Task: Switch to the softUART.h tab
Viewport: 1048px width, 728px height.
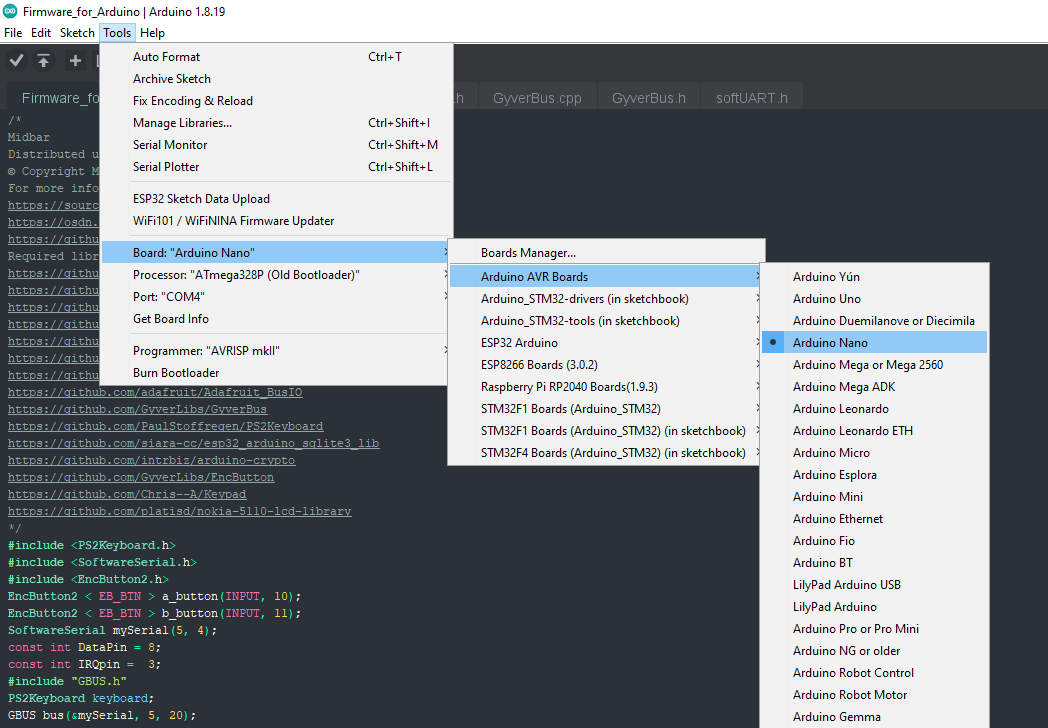Action: [x=752, y=98]
